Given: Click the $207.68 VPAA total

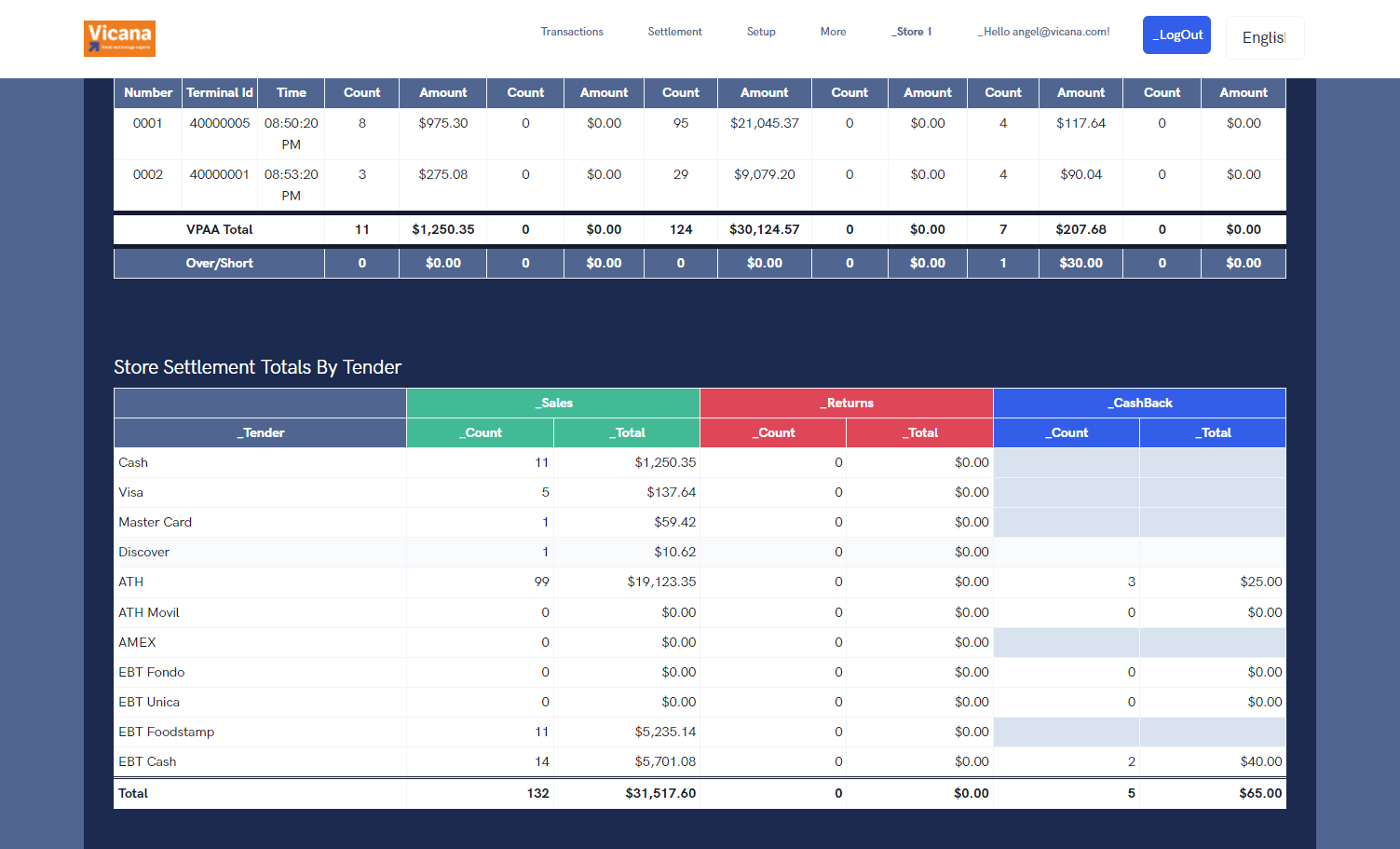Looking at the screenshot, I should click(x=1081, y=229).
